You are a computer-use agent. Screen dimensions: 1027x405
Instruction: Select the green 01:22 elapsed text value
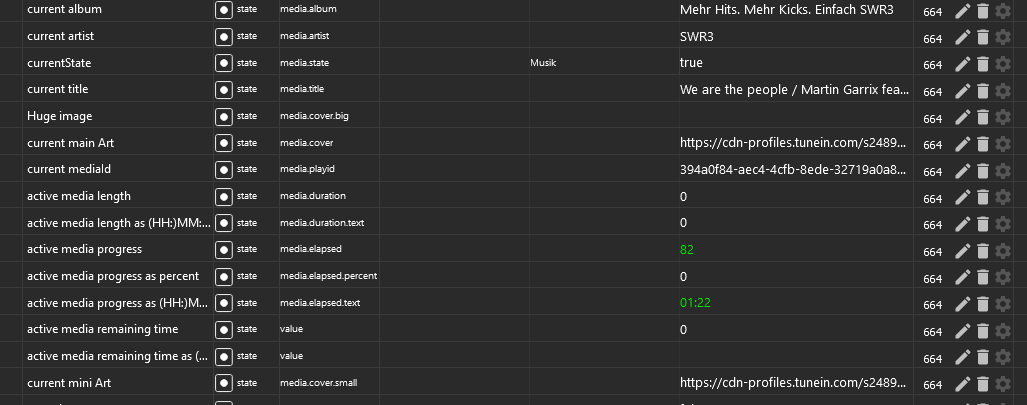[x=695, y=303]
